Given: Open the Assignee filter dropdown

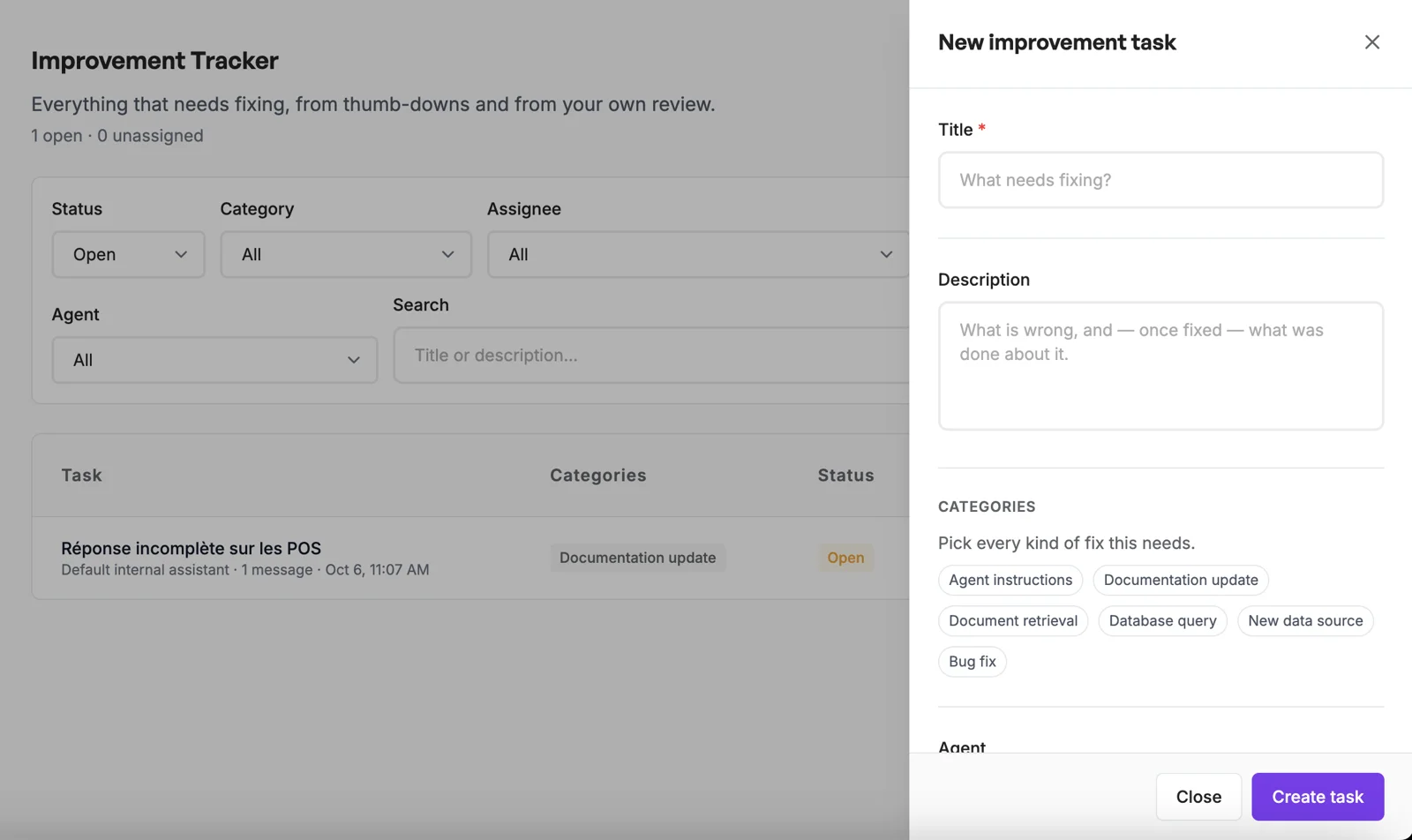Looking at the screenshot, I should click(698, 254).
